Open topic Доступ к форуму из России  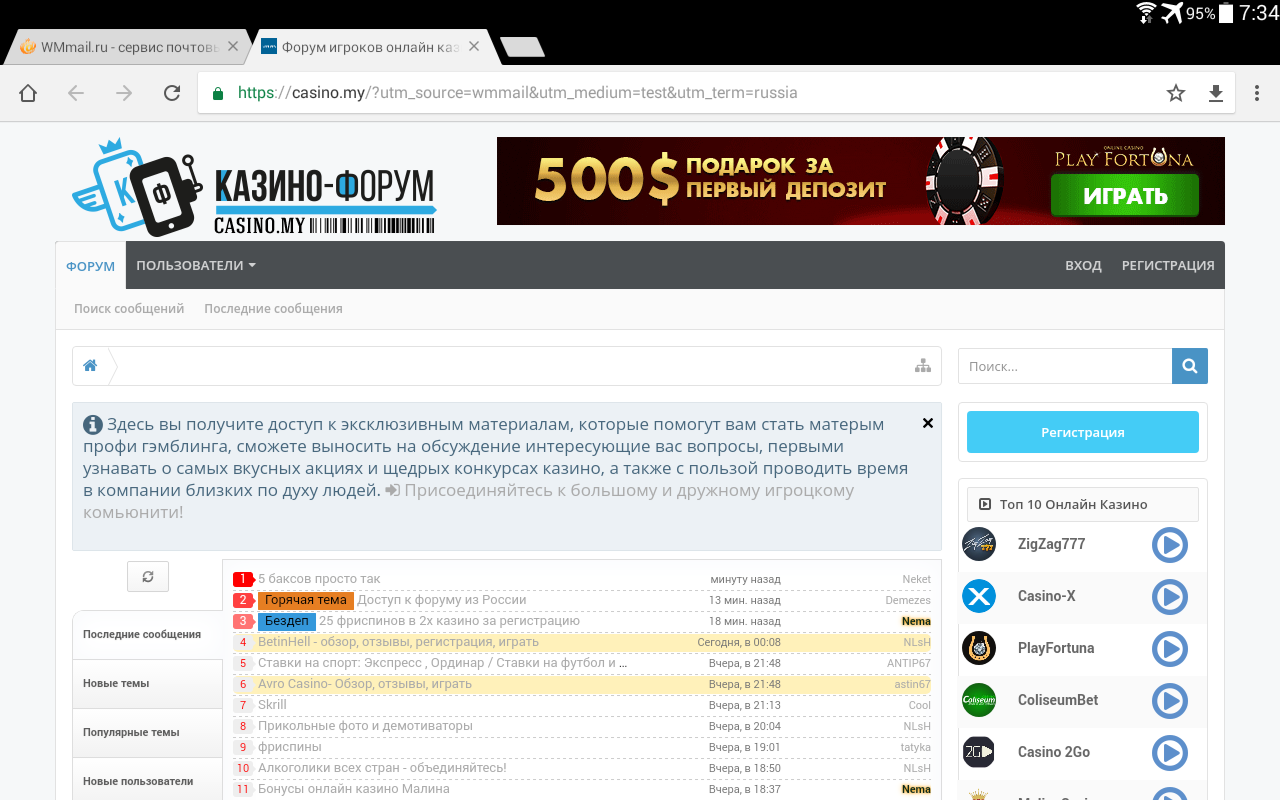(441, 600)
